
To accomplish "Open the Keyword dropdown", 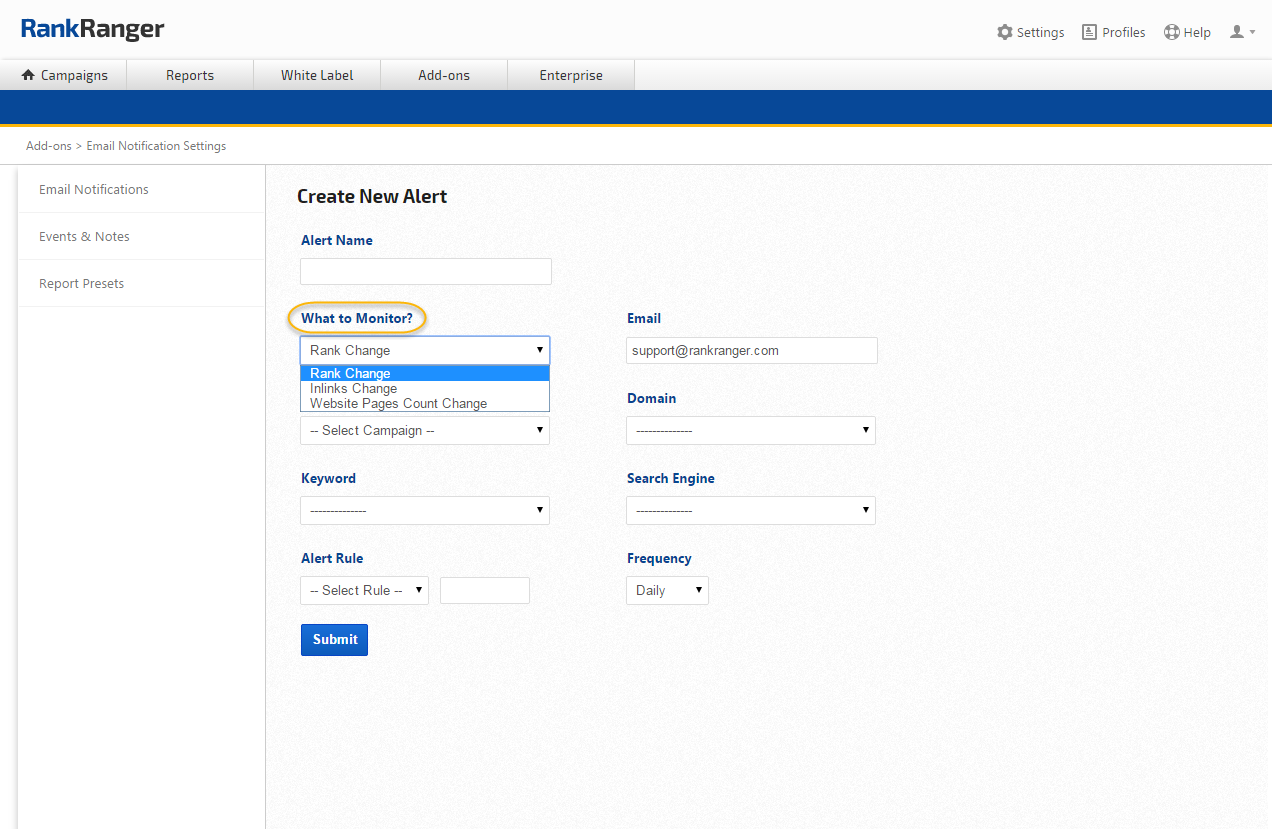I will tap(425, 510).
